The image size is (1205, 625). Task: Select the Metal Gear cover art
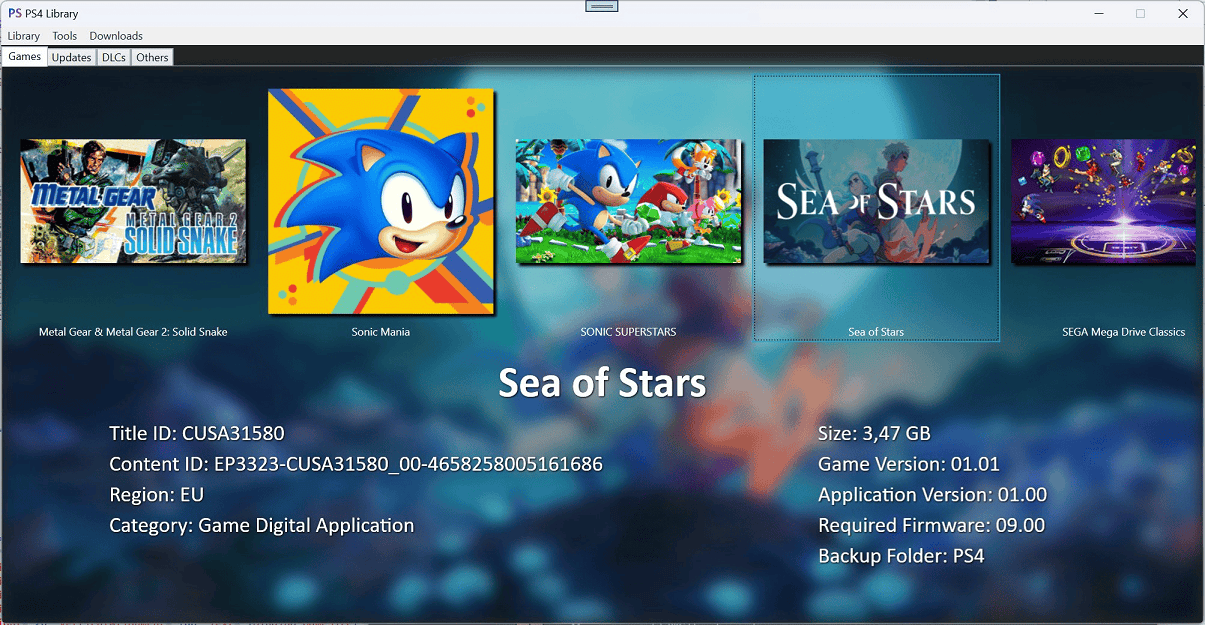(x=133, y=201)
